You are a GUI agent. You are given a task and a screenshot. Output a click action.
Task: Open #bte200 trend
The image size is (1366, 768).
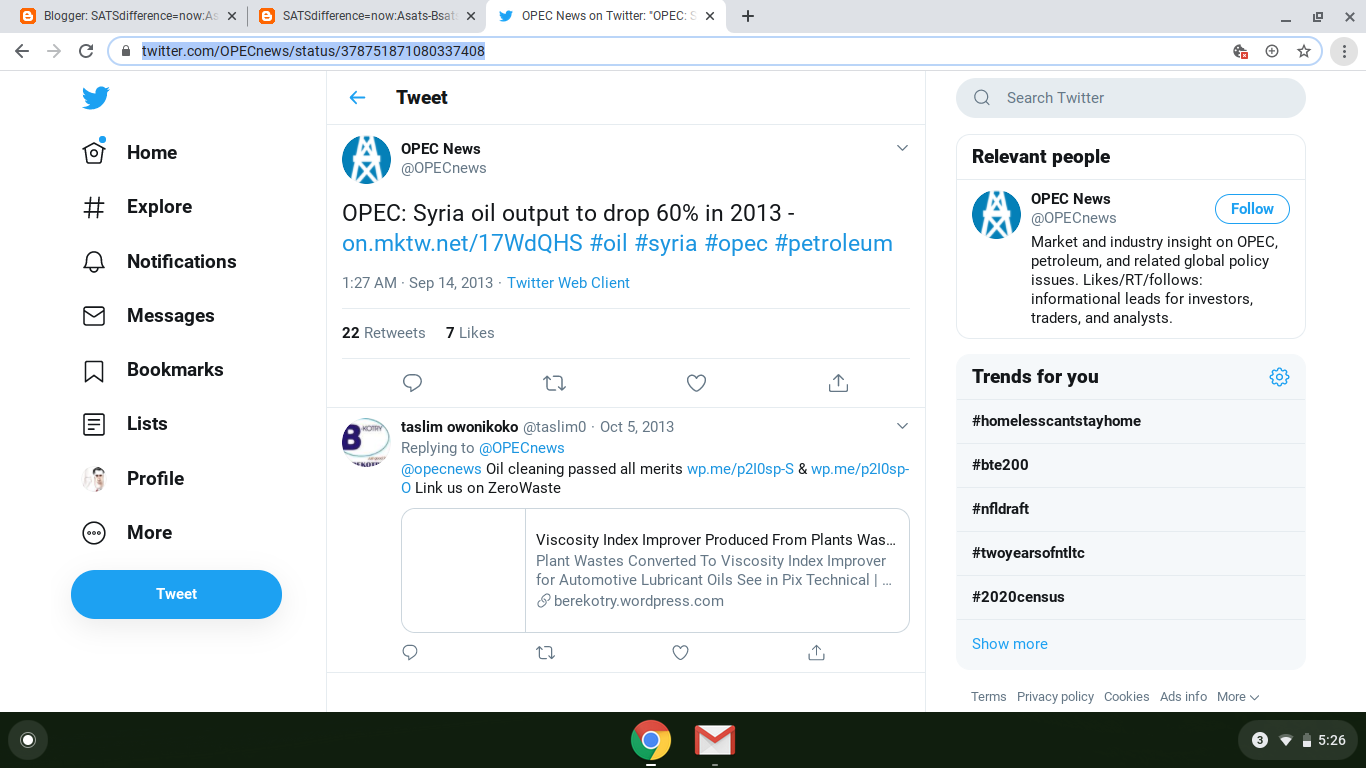point(1131,465)
